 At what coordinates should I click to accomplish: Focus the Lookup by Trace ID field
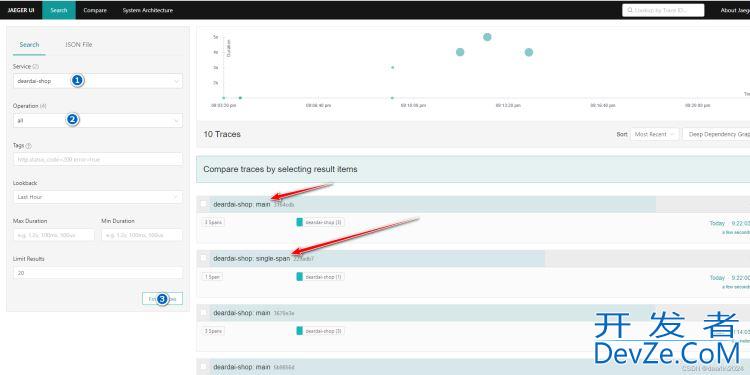click(663, 10)
